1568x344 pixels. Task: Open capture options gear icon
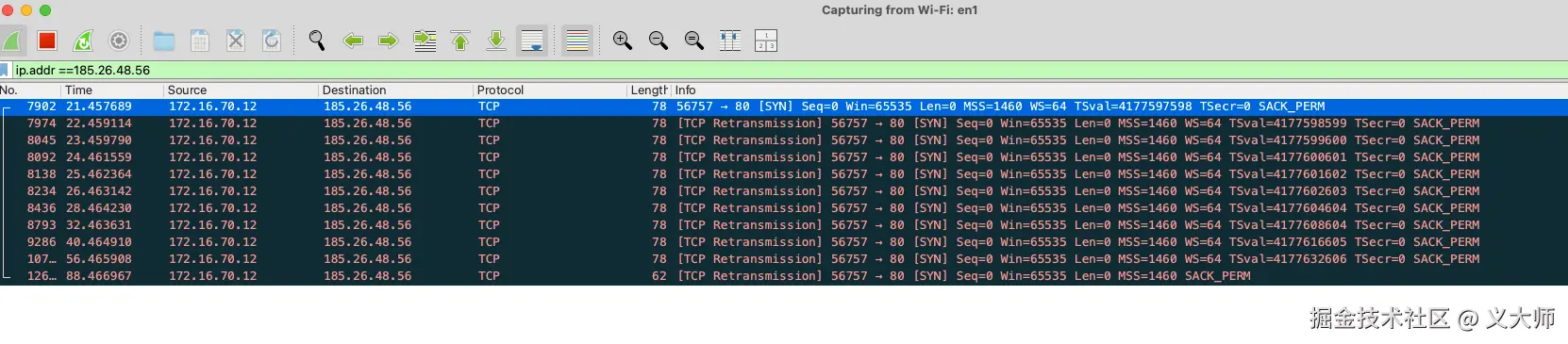point(119,41)
